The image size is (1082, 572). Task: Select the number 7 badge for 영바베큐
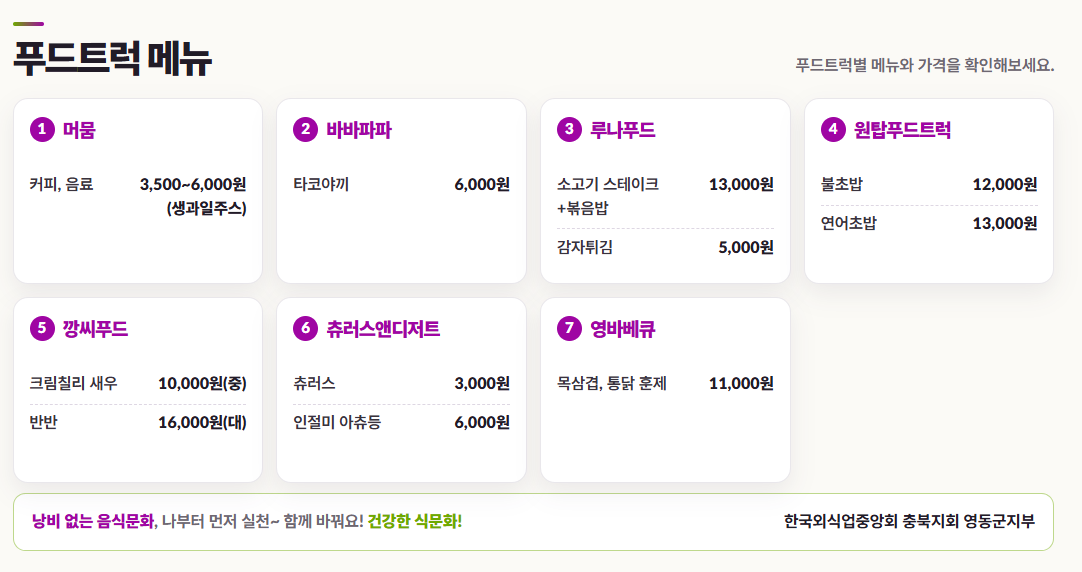pos(569,328)
